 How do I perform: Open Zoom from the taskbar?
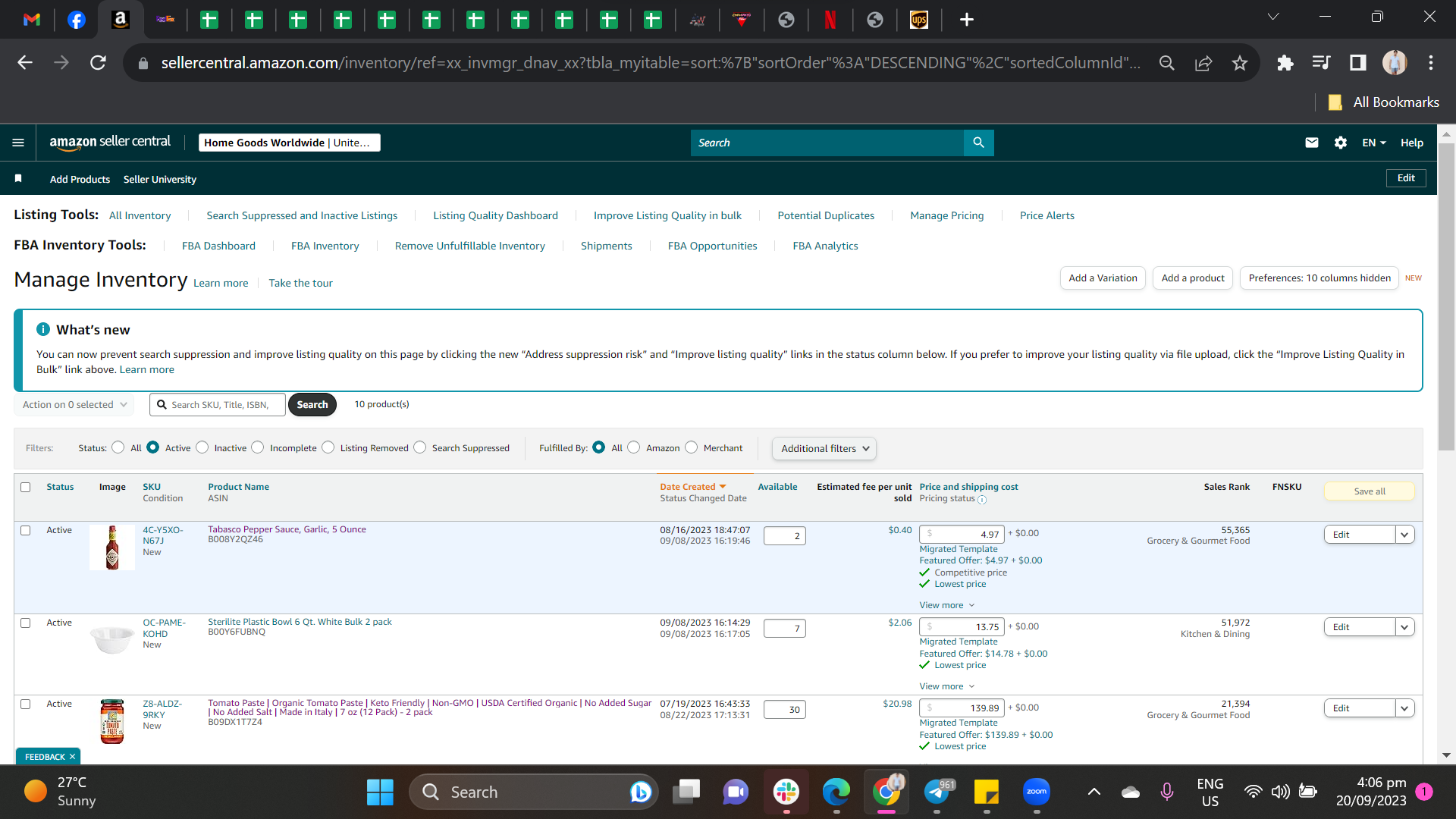1037,792
